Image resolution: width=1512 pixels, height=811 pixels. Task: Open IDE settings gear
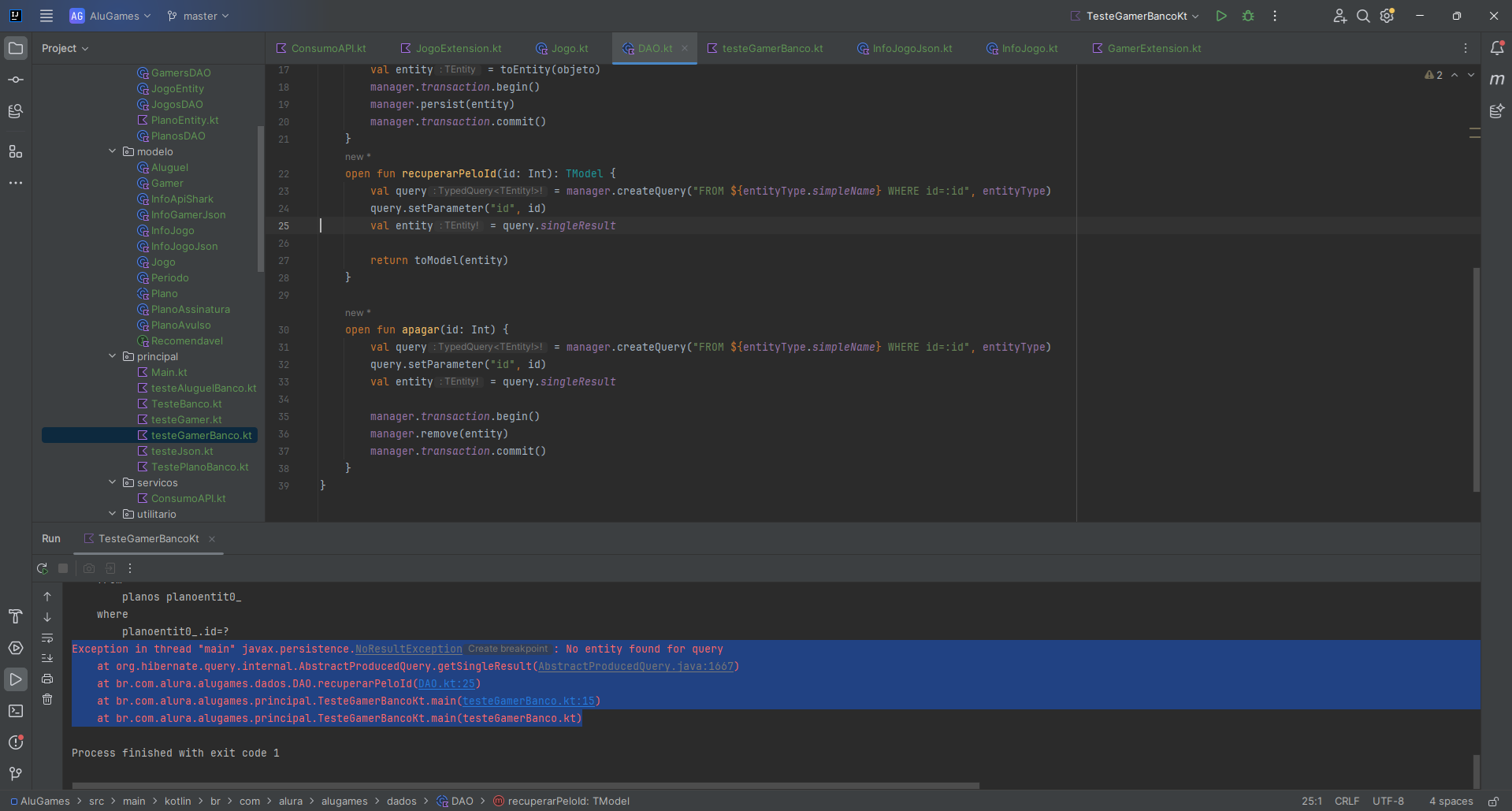click(1388, 16)
